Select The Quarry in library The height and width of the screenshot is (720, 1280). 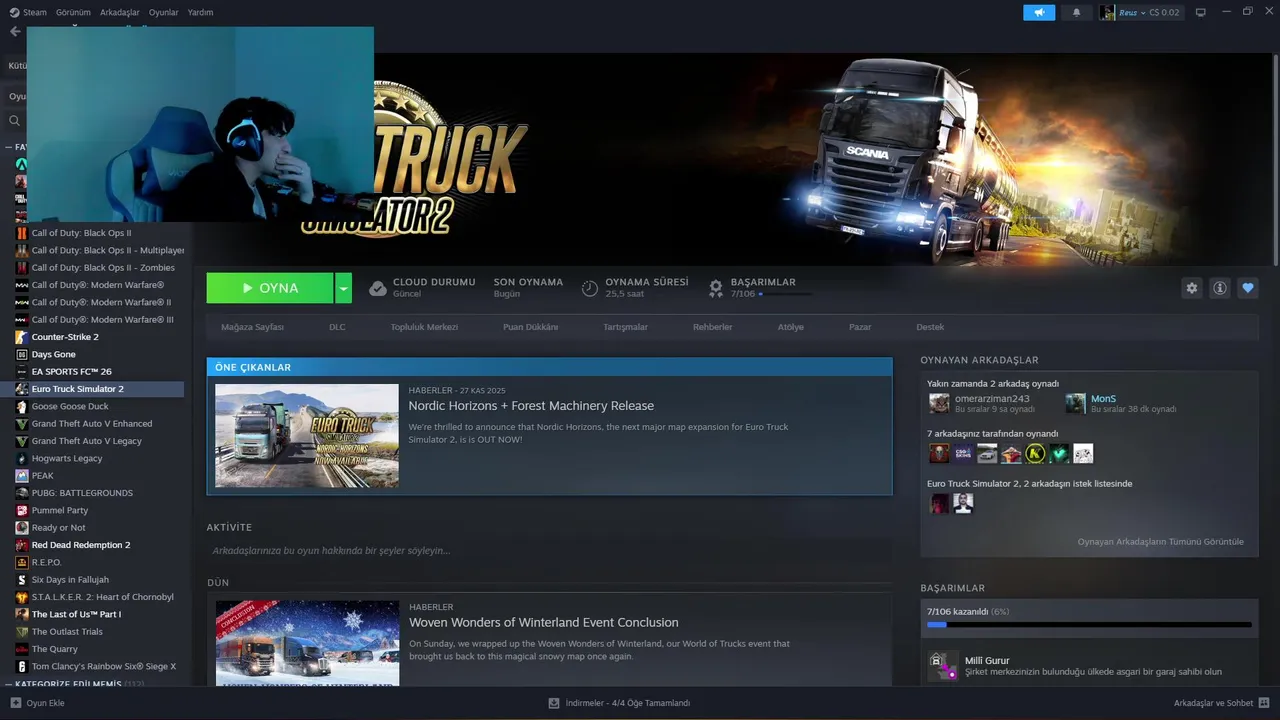click(54, 649)
